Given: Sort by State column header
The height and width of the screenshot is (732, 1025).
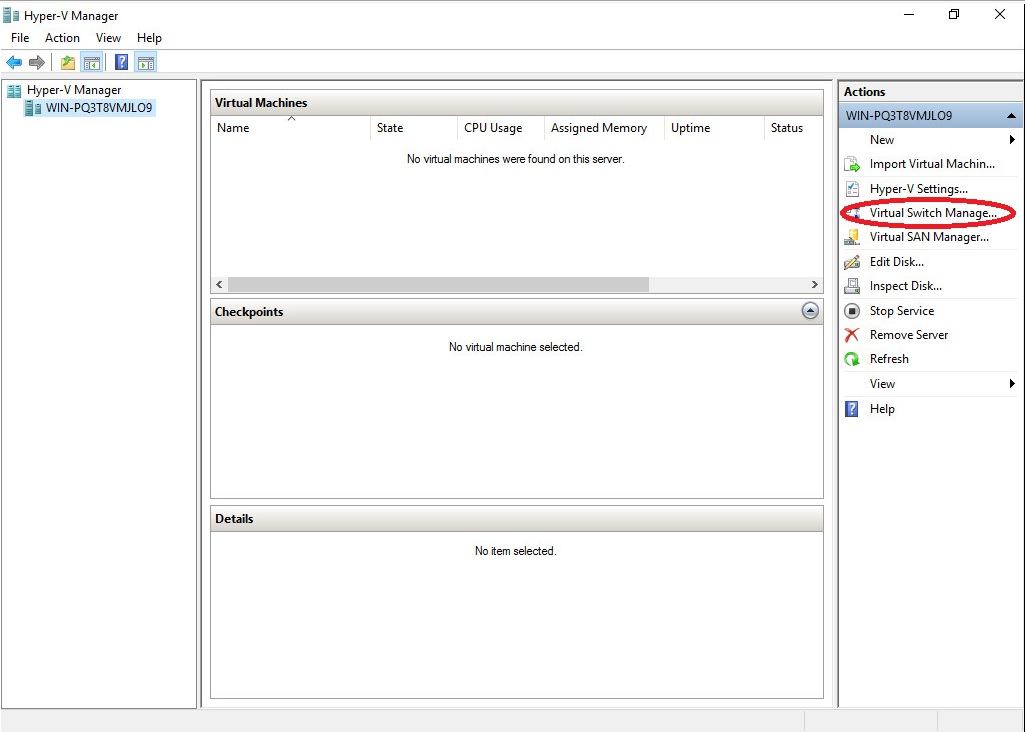Looking at the screenshot, I should pos(414,128).
